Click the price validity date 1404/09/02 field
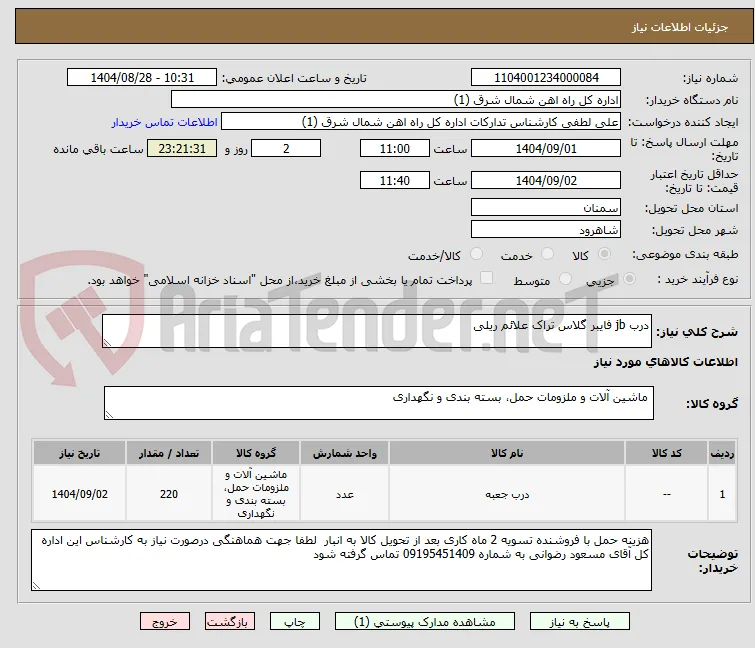This screenshot has height=648, width=755. pyautogui.click(x=546, y=180)
